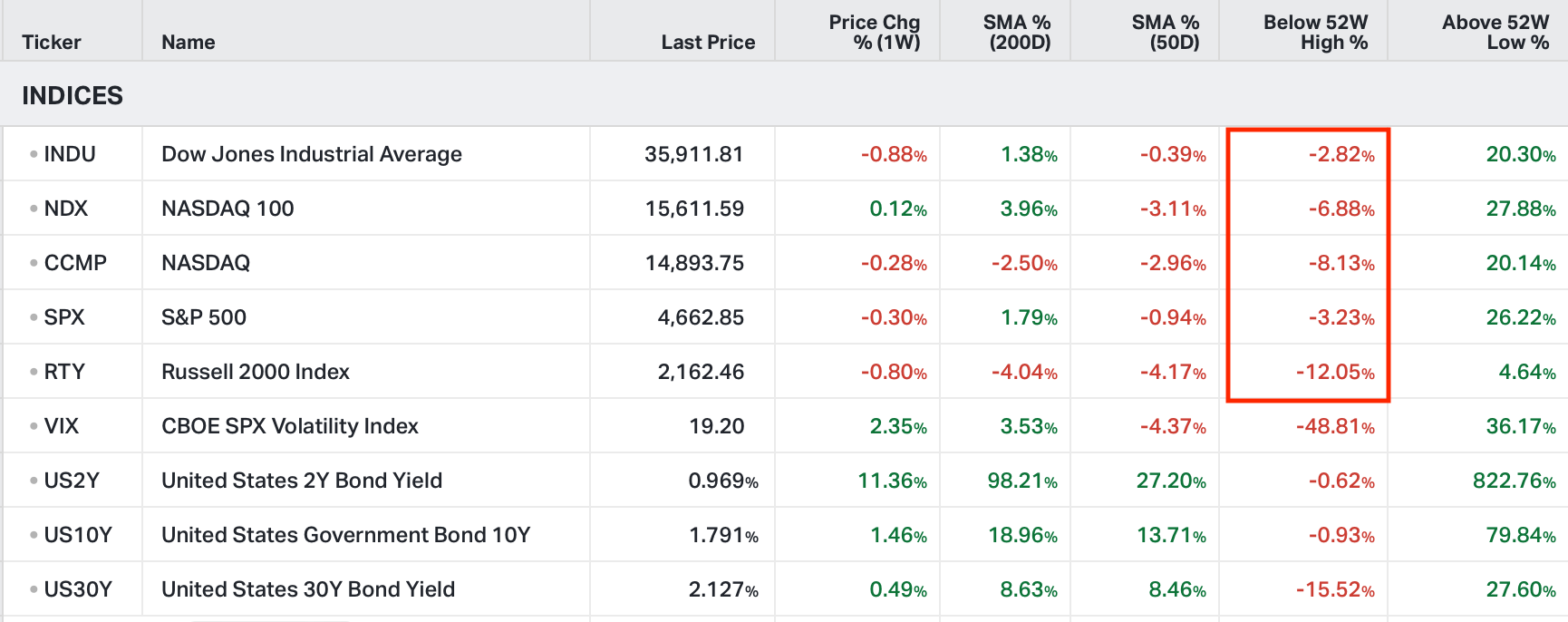Click VIX below-high value -48.81%
The width and height of the screenshot is (1568, 622).
pyautogui.click(x=1335, y=426)
